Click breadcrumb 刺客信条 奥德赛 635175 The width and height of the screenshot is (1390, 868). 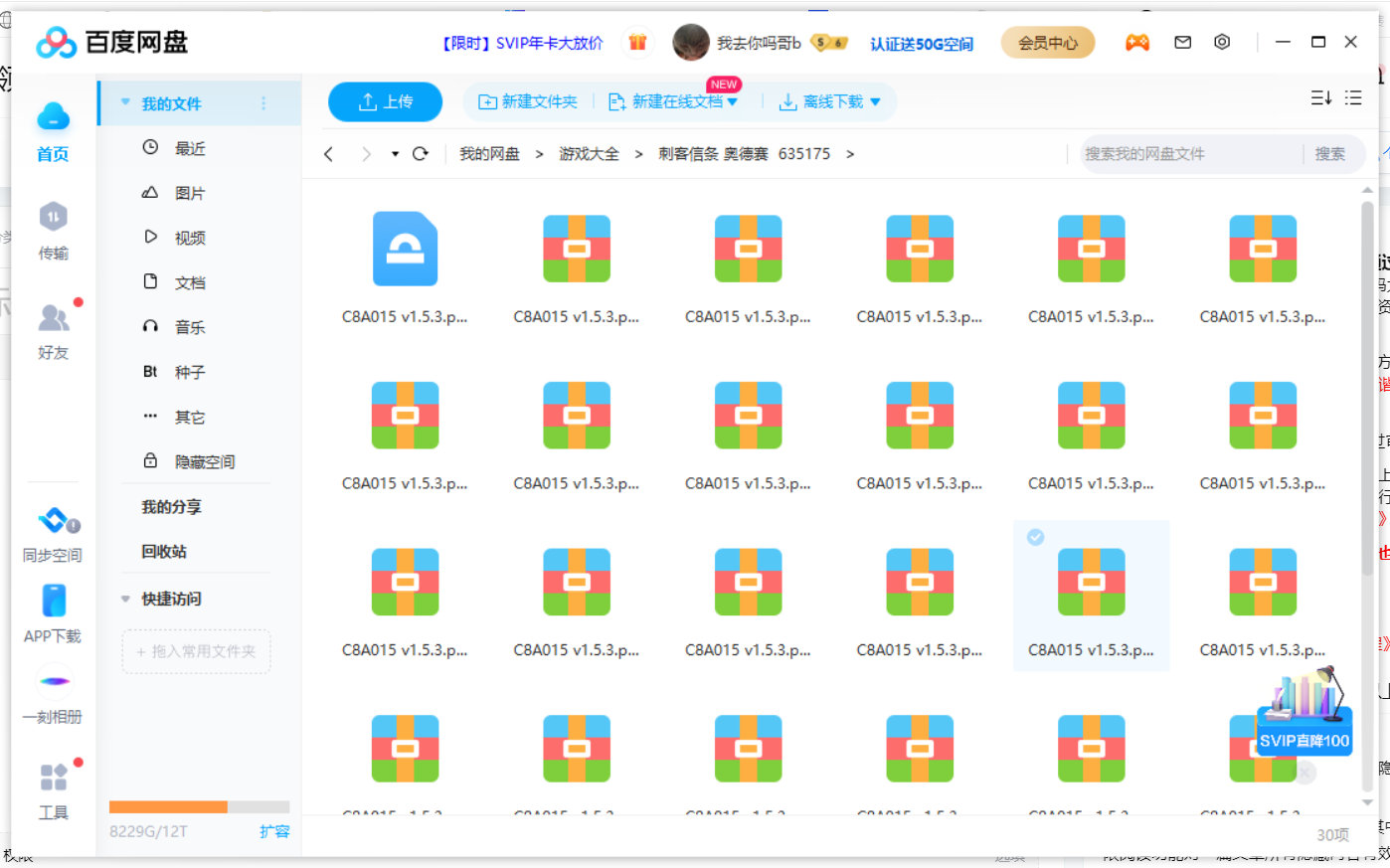pyautogui.click(x=744, y=154)
